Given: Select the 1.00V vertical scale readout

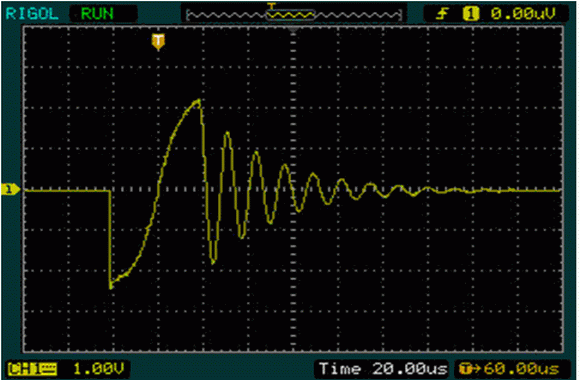Looking at the screenshot, I should pos(99,369).
